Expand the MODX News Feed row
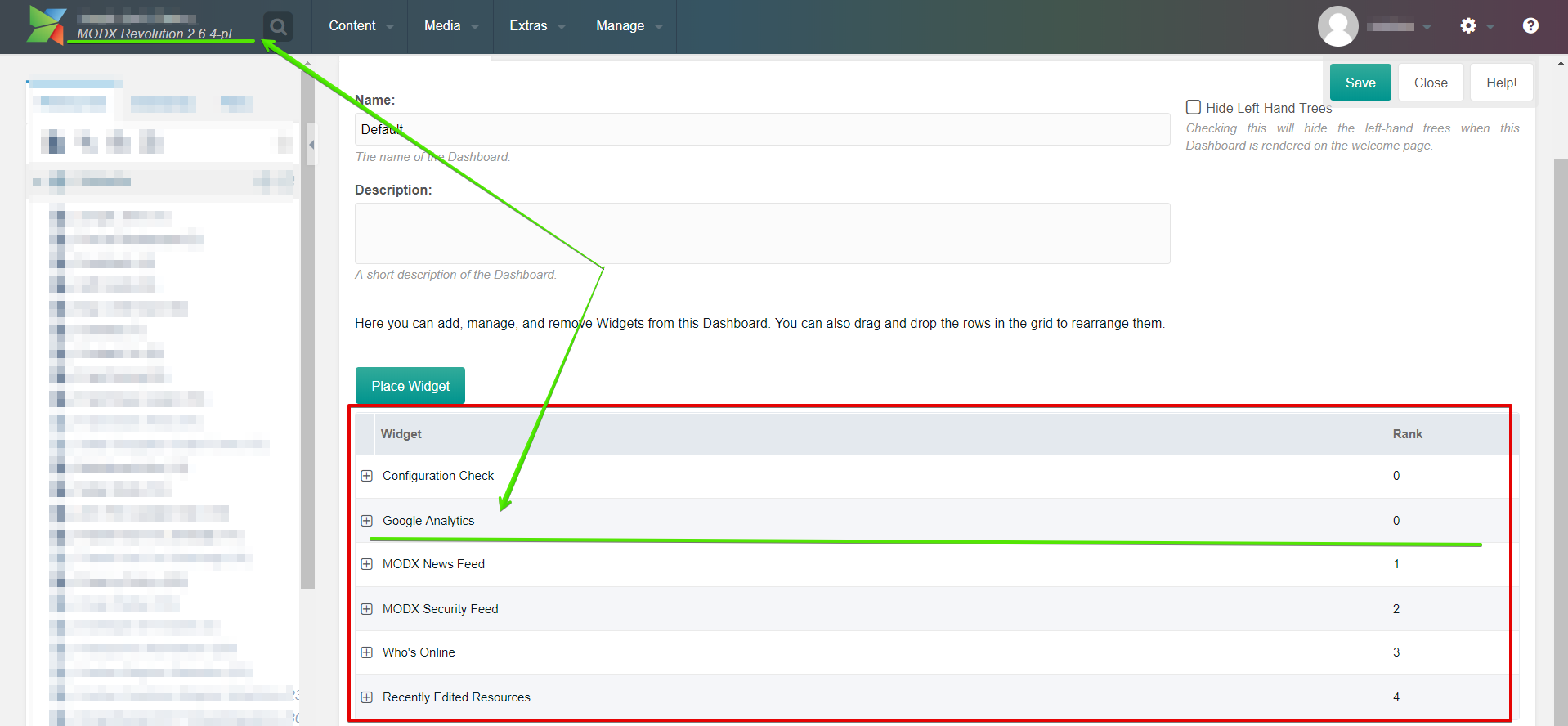Image resolution: width=1568 pixels, height=726 pixels. [x=366, y=564]
